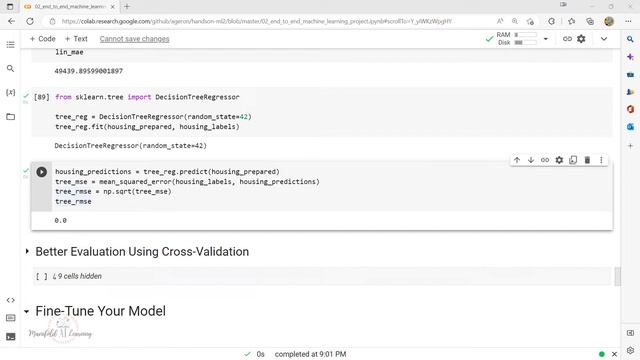Close the 02_end_to_end_machine_learning tab
This screenshot has height=360, width=640.
click(113, 7)
